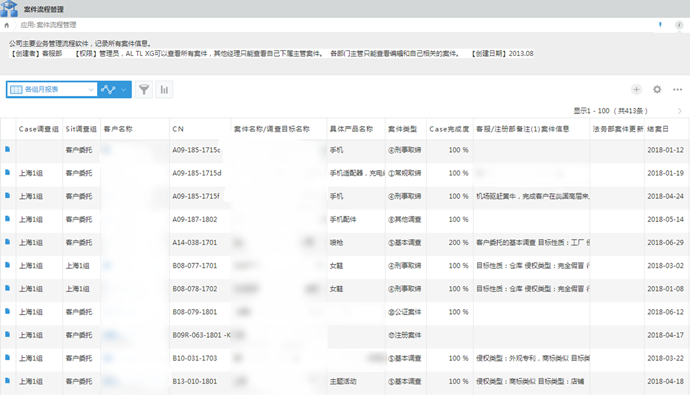Open the 各组月报表 view dropdown
690x395 pixels.
tap(52, 90)
